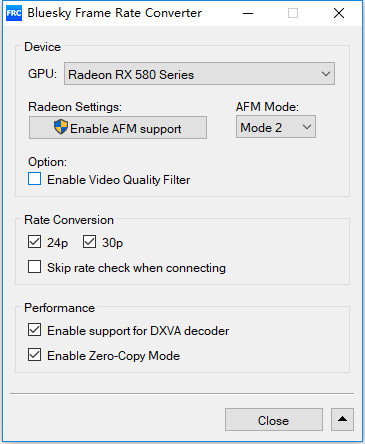Click the Enable AFM support button

pyautogui.click(x=118, y=128)
